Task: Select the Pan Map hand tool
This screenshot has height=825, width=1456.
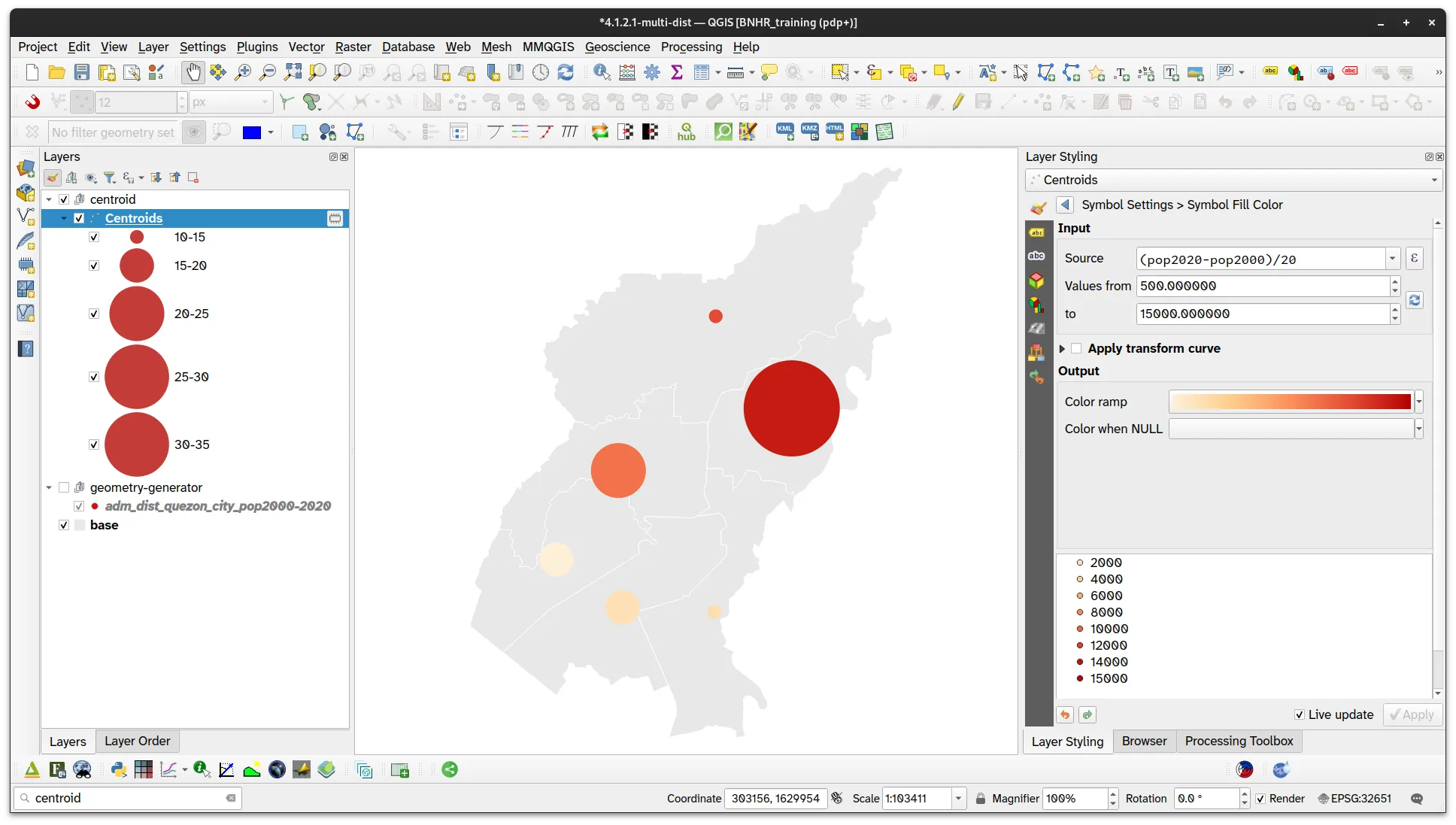Action: (x=193, y=72)
